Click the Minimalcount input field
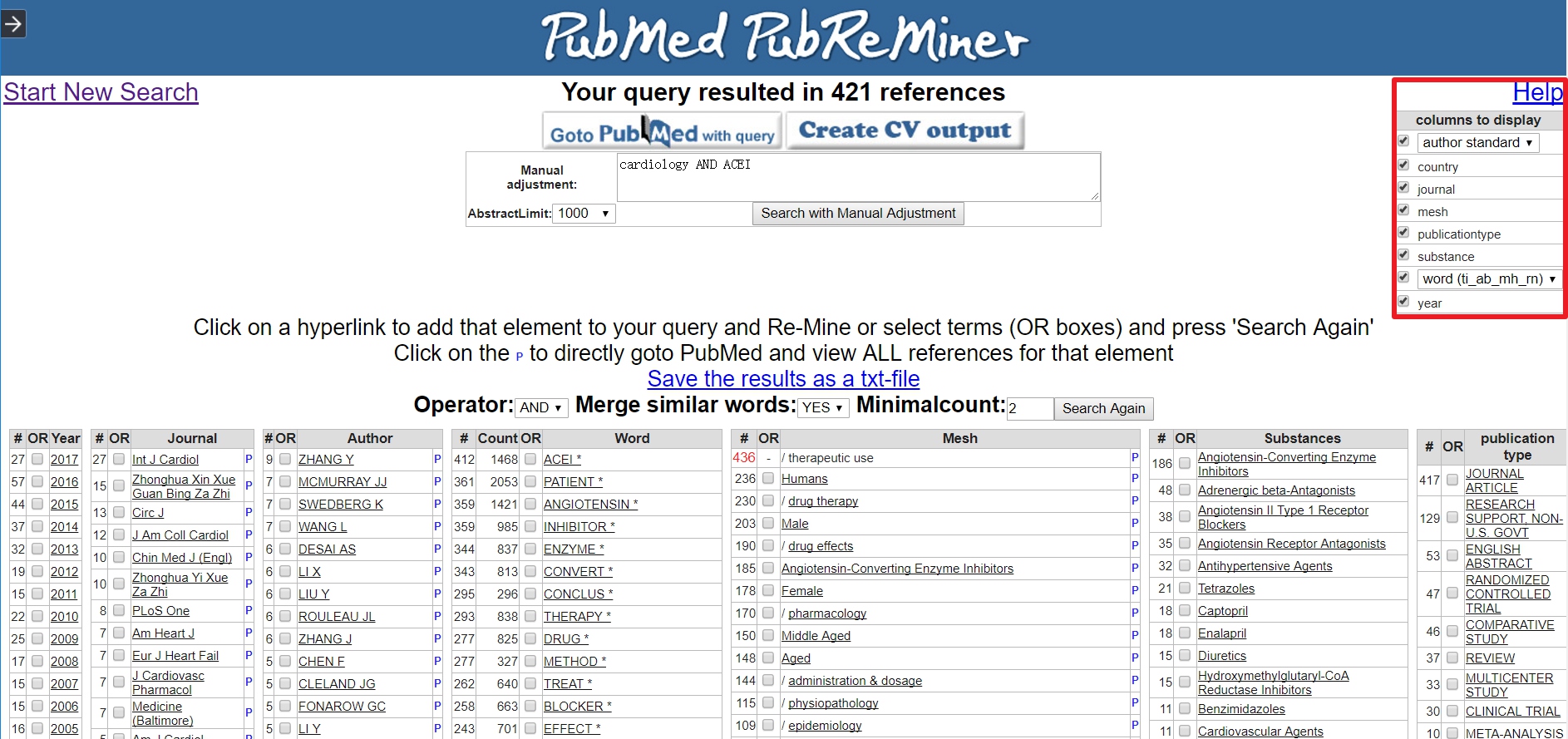 1029,408
